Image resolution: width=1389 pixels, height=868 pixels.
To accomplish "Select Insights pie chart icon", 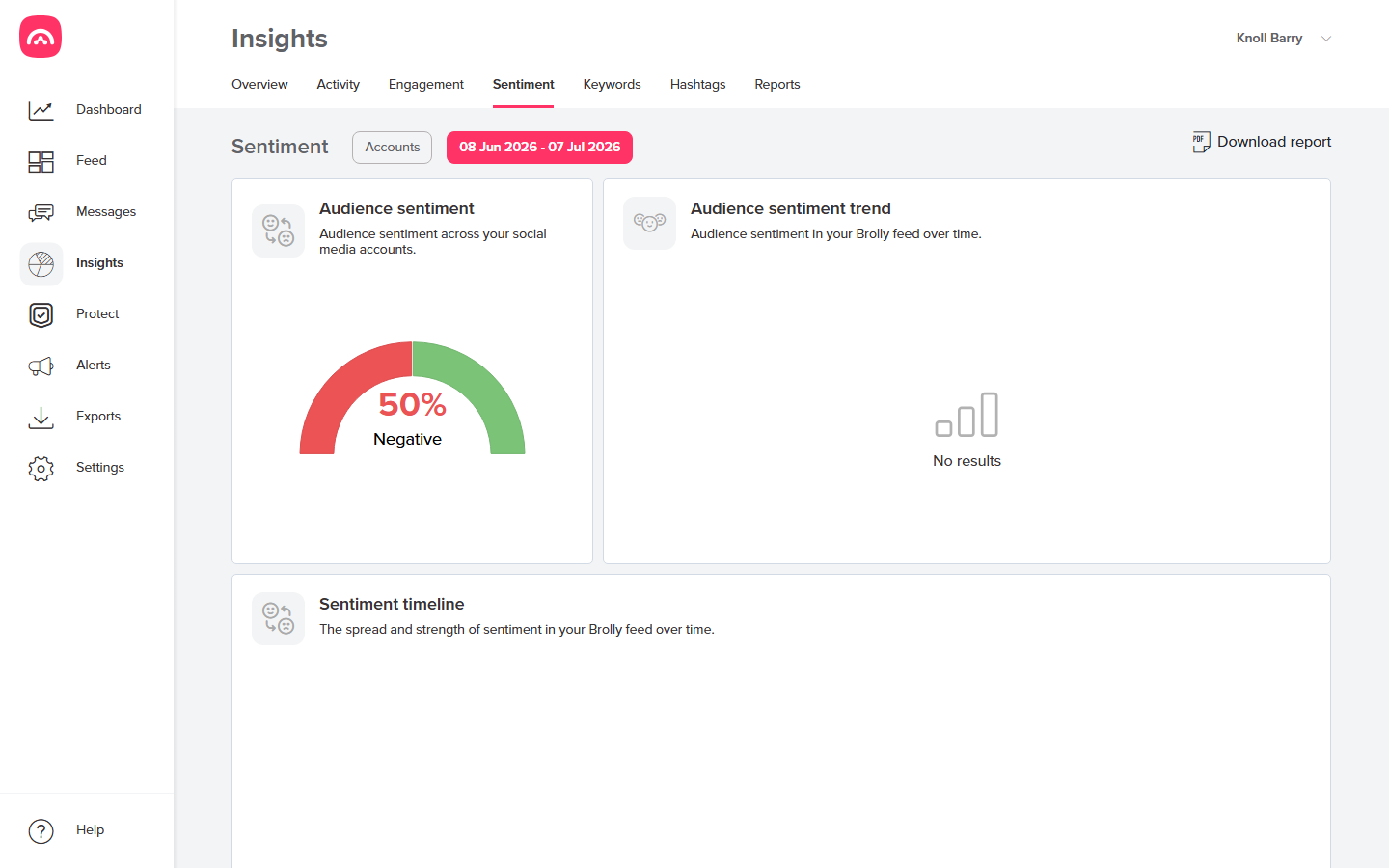I will point(41,263).
